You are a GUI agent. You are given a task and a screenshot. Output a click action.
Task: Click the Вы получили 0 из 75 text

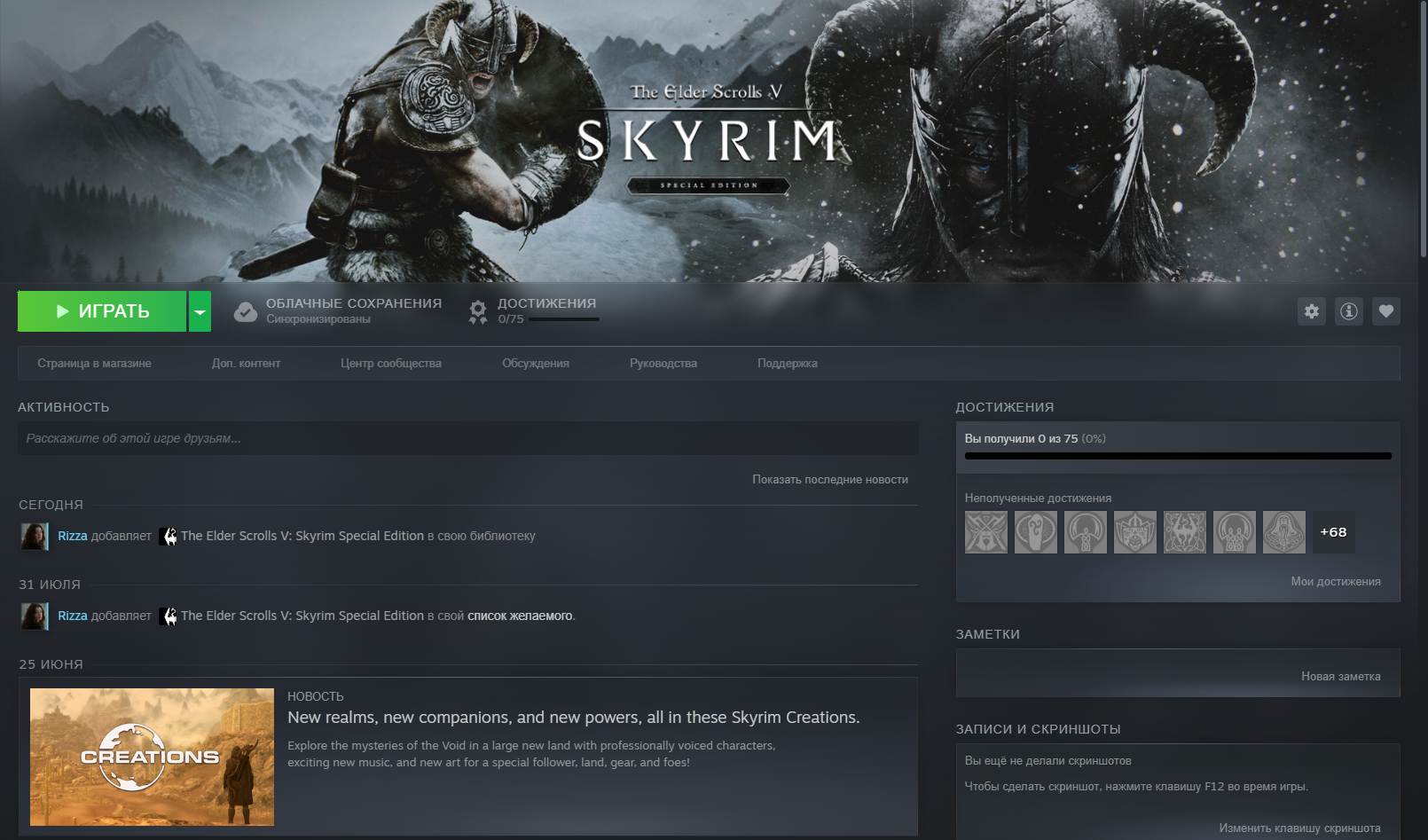click(1022, 439)
